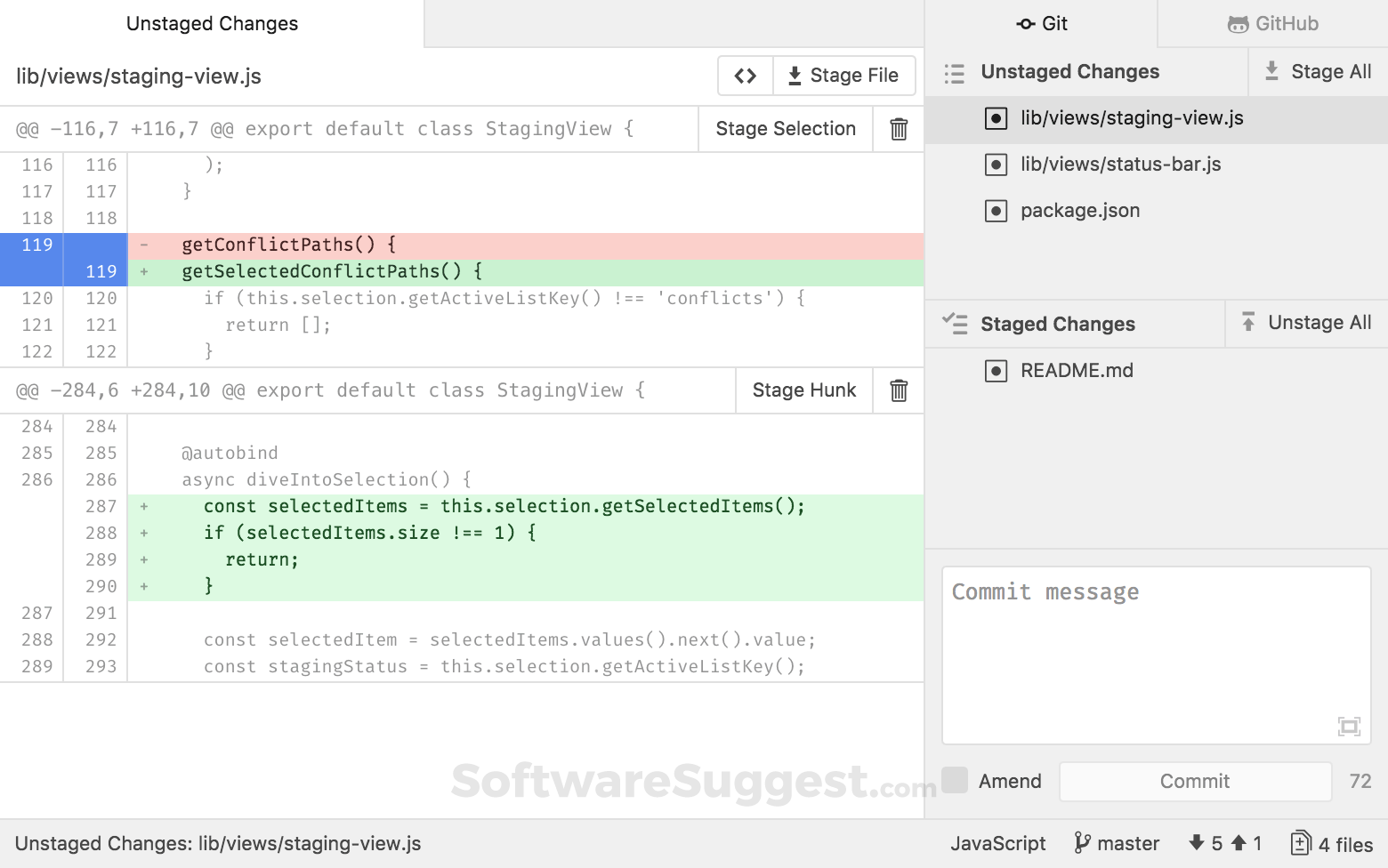Click the modified icon beside README.md
The image size is (1388, 868).
[996, 371]
